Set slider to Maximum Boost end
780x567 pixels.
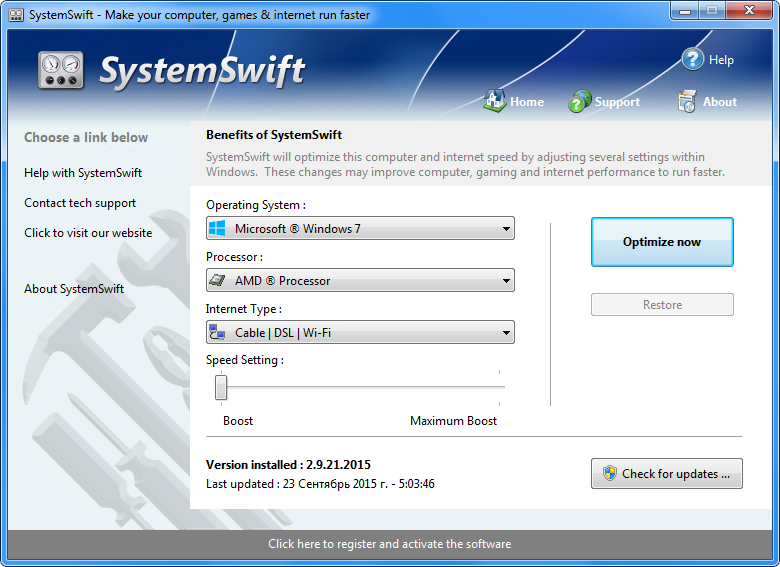(499, 386)
